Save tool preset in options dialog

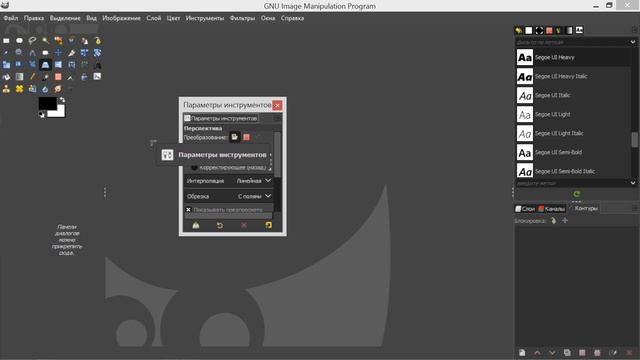[x=196, y=225]
